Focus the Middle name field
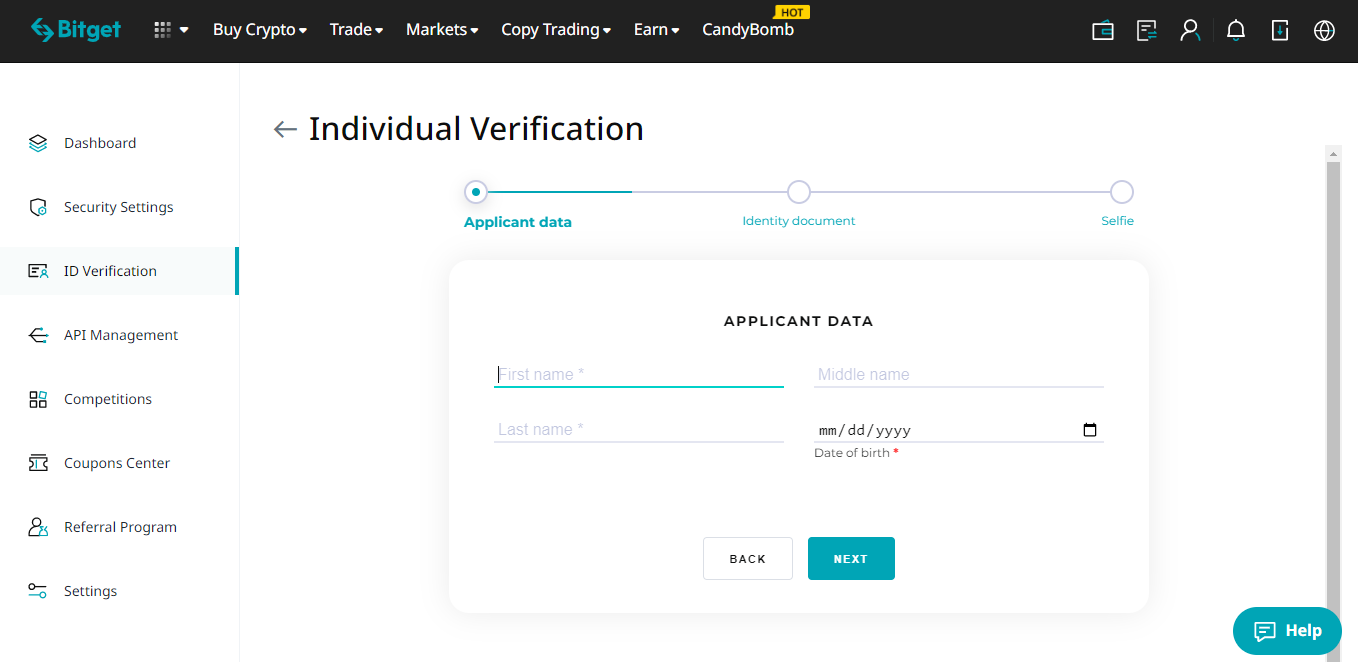 [x=959, y=374]
